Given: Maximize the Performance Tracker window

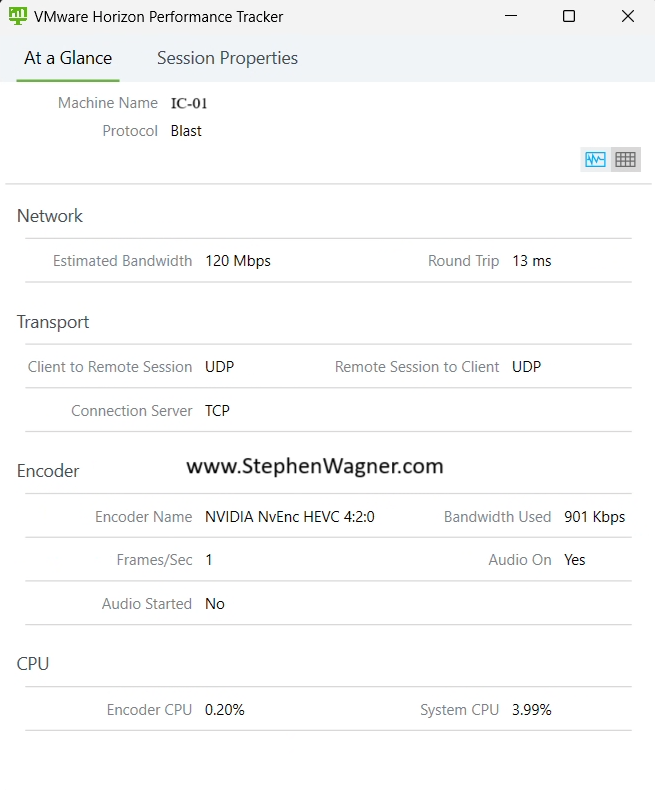Looking at the screenshot, I should (569, 16).
